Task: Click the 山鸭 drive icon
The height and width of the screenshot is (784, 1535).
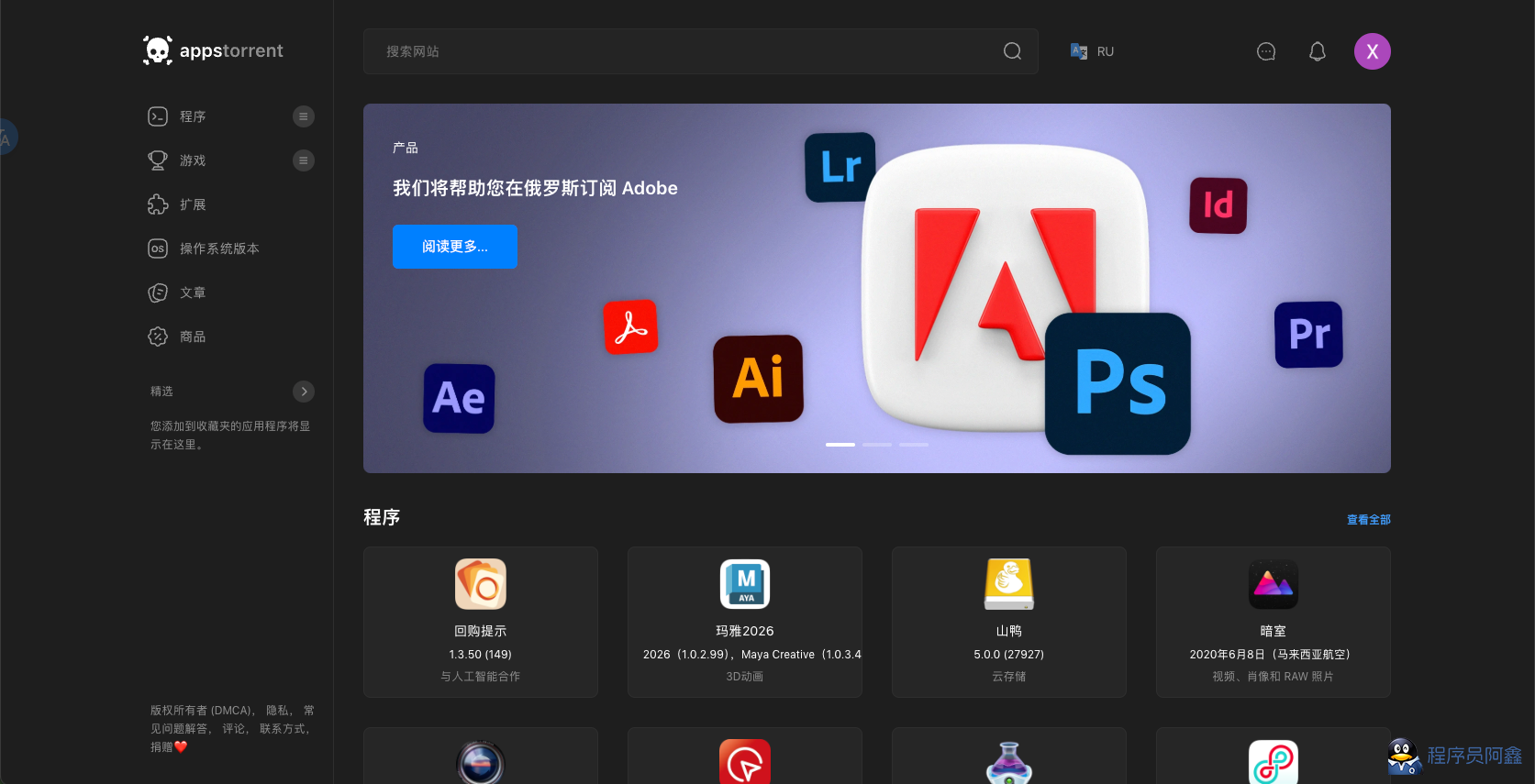Action: pyautogui.click(x=1009, y=584)
